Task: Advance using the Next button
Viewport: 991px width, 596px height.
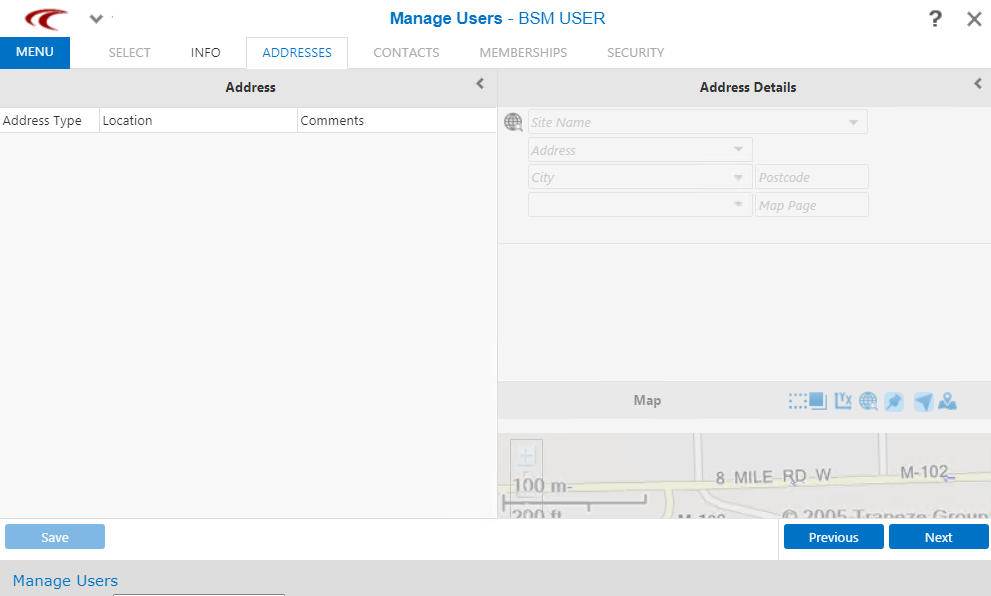Action: coord(938,536)
